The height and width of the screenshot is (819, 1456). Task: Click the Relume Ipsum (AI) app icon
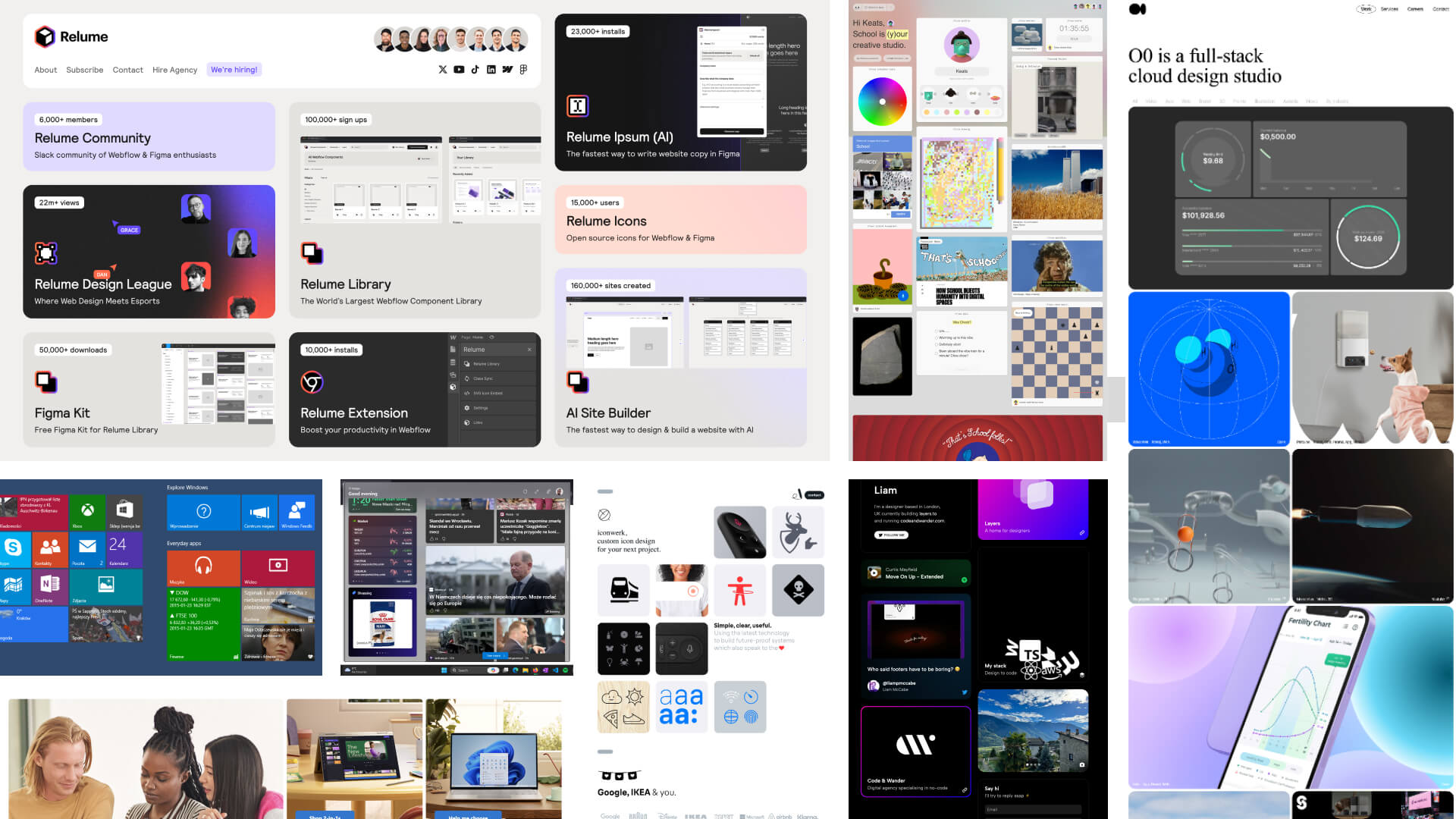pos(578,106)
